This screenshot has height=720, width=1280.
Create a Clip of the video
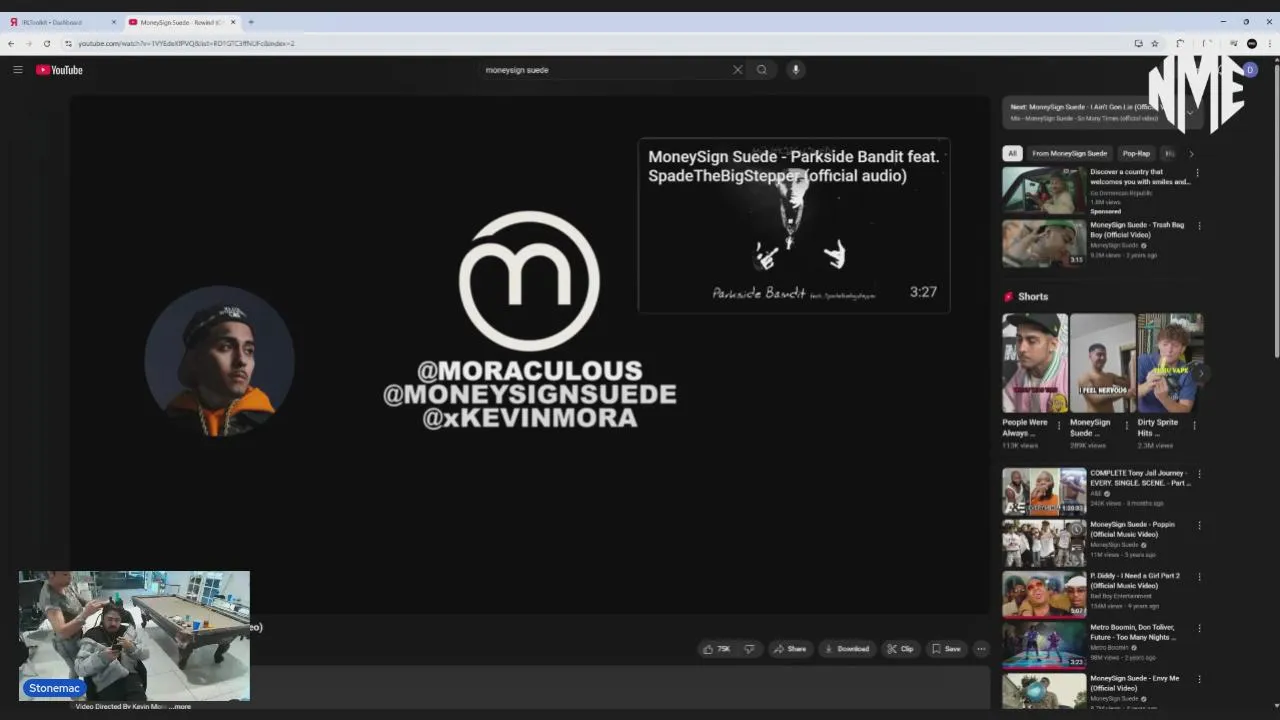900,649
